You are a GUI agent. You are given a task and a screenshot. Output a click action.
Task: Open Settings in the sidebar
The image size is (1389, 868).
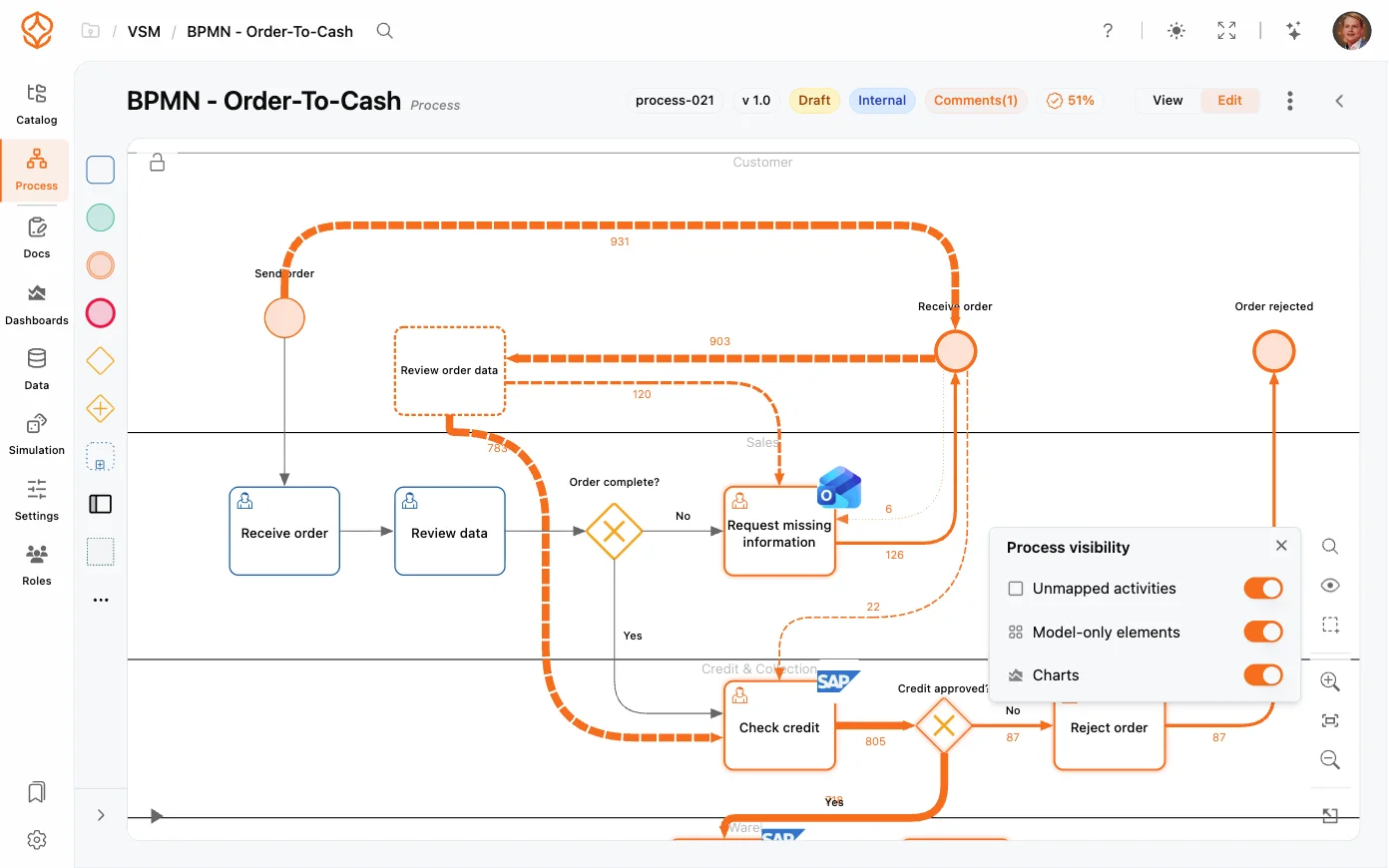click(x=37, y=501)
